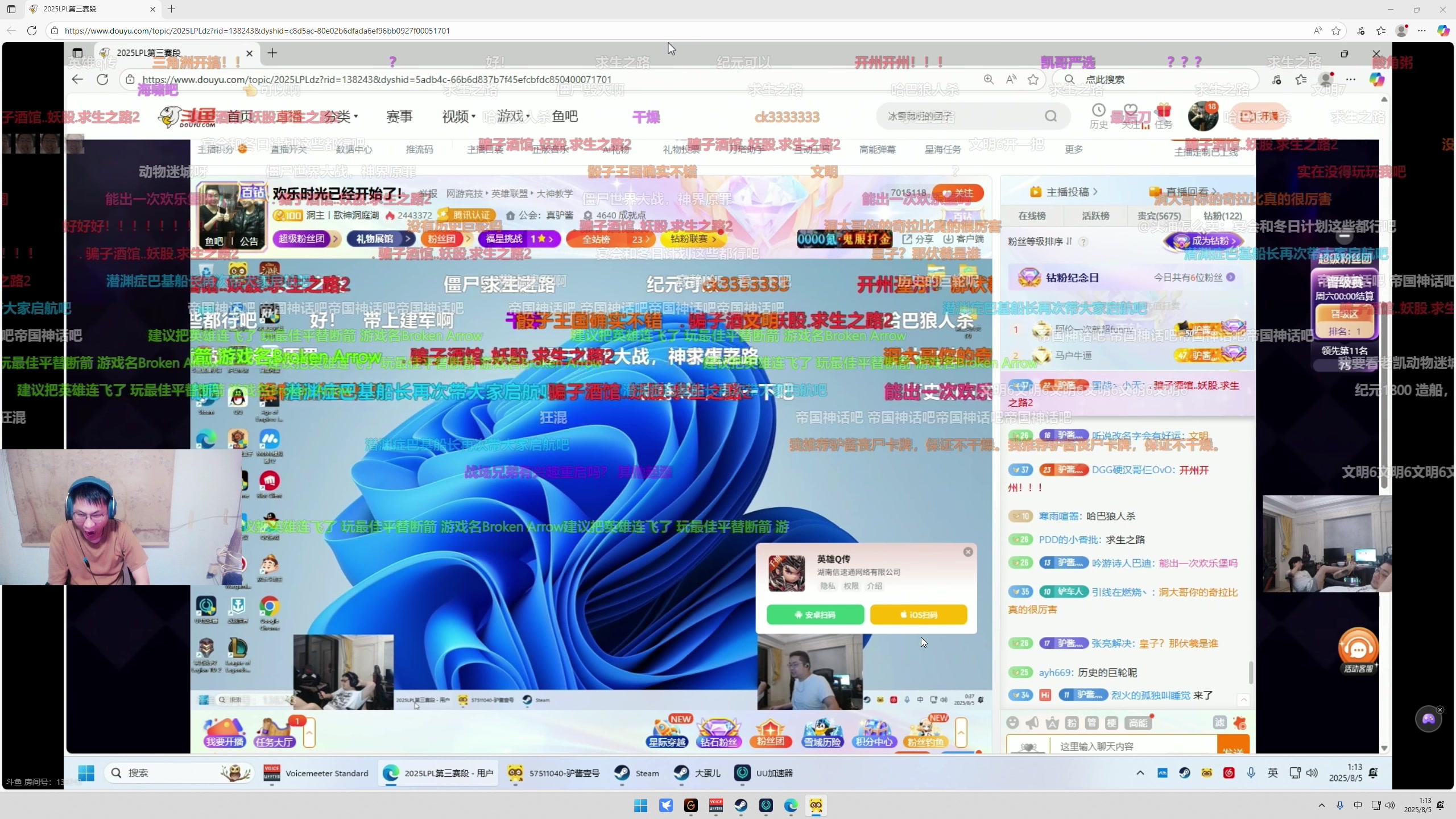The height and width of the screenshot is (819, 1456).
Task: Toggle the volume icon in inner system tray
Action: tap(1312, 773)
